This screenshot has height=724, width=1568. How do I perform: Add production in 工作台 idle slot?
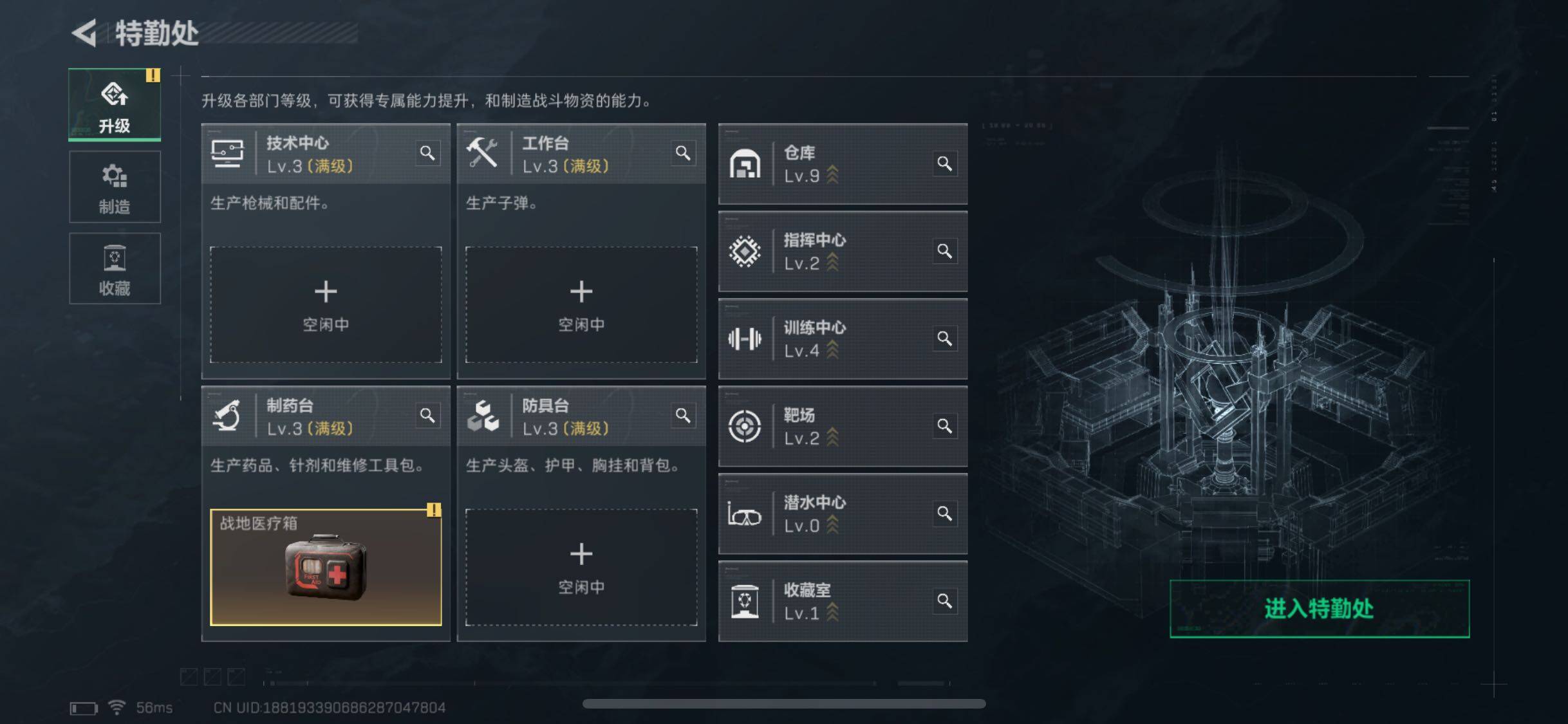click(x=581, y=305)
